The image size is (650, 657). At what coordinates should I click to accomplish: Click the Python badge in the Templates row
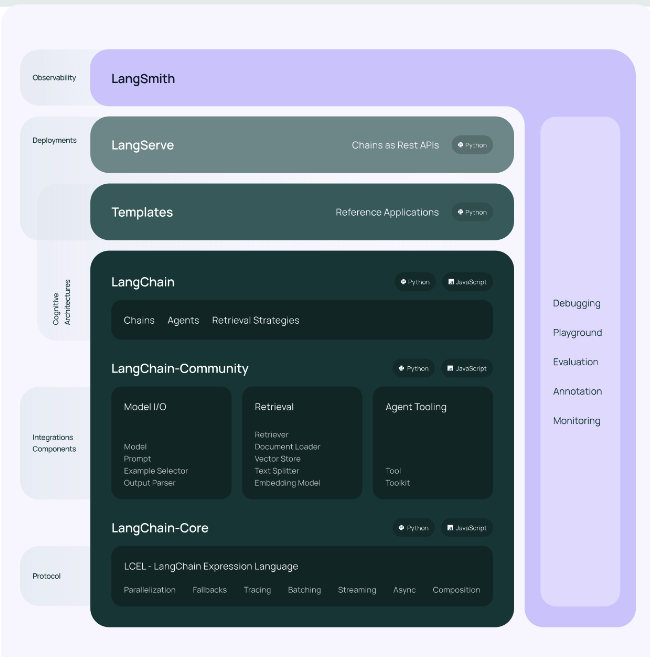point(472,212)
